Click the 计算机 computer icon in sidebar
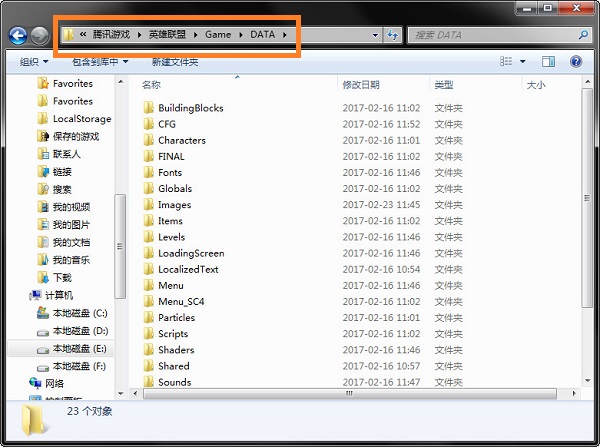 point(35,295)
